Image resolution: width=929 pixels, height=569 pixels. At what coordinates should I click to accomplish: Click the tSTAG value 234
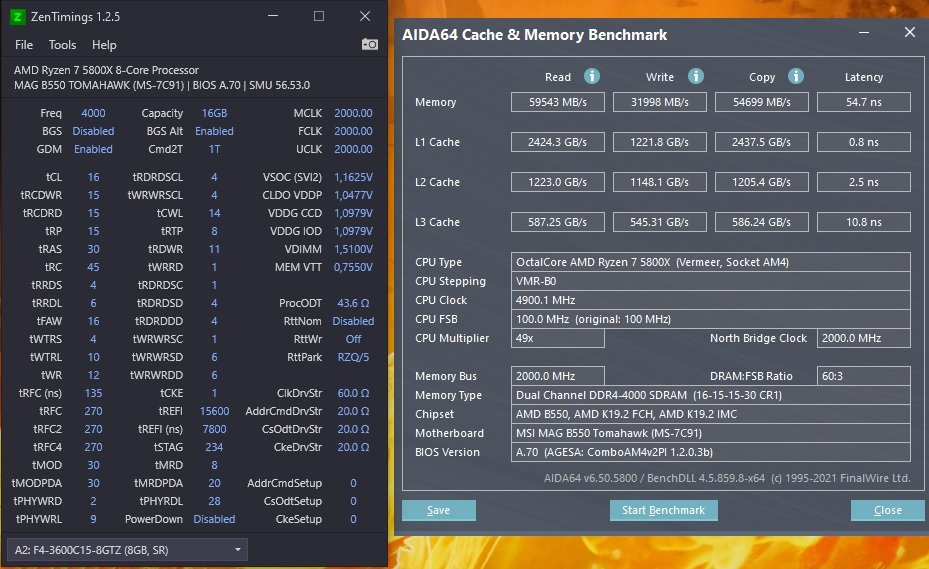(214, 447)
